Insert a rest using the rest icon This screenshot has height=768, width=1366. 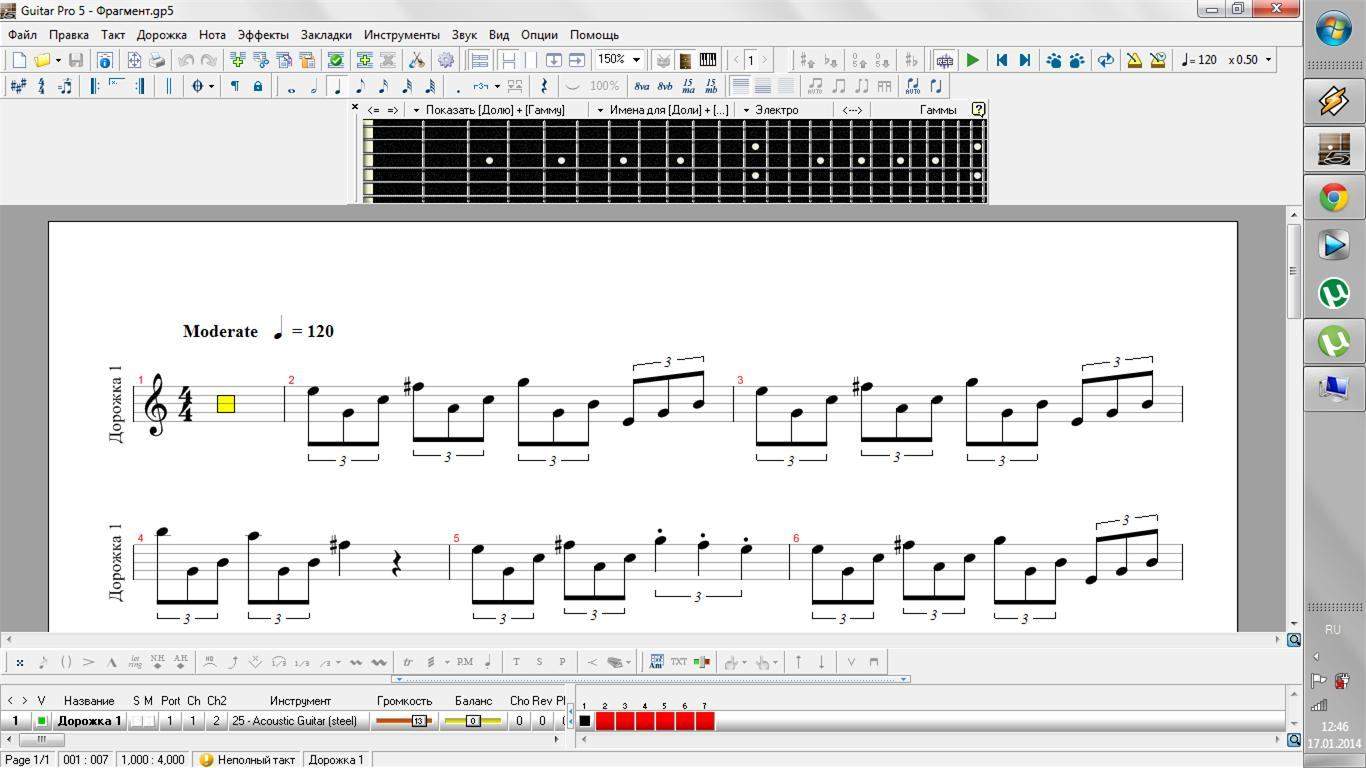pos(543,87)
